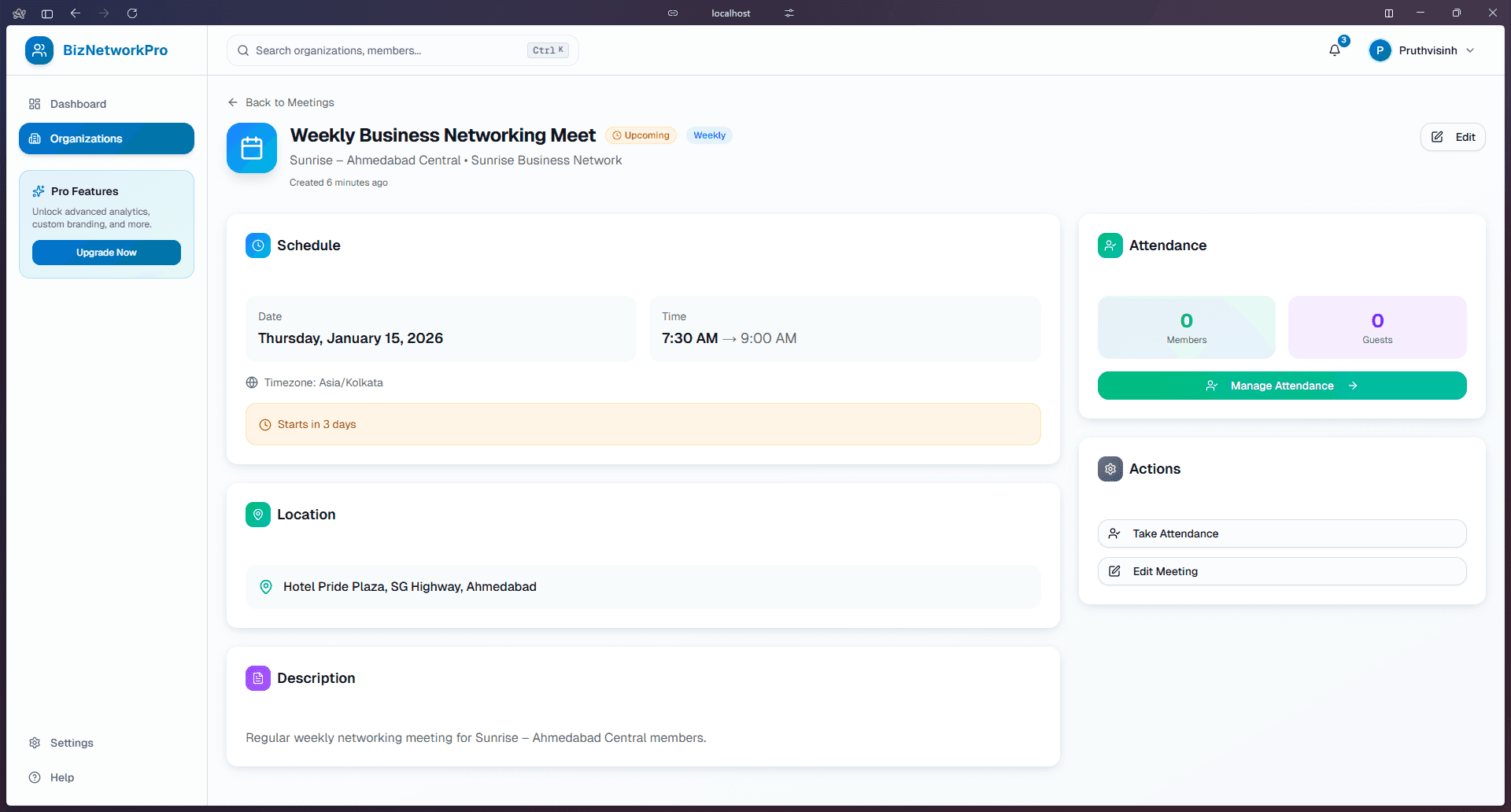Expand the browser tab options control
Viewport: 1511px width, 812px height.
pos(789,13)
